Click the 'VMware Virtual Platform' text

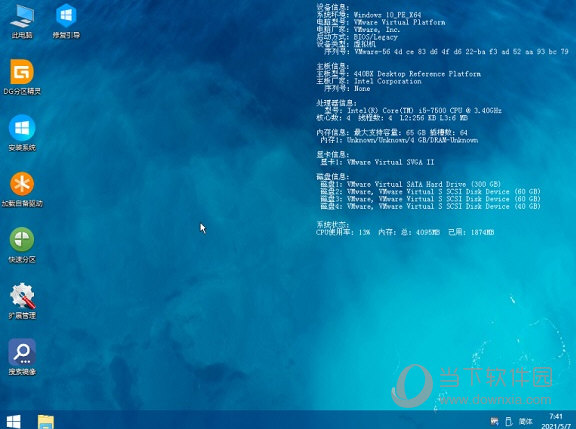[399, 22]
